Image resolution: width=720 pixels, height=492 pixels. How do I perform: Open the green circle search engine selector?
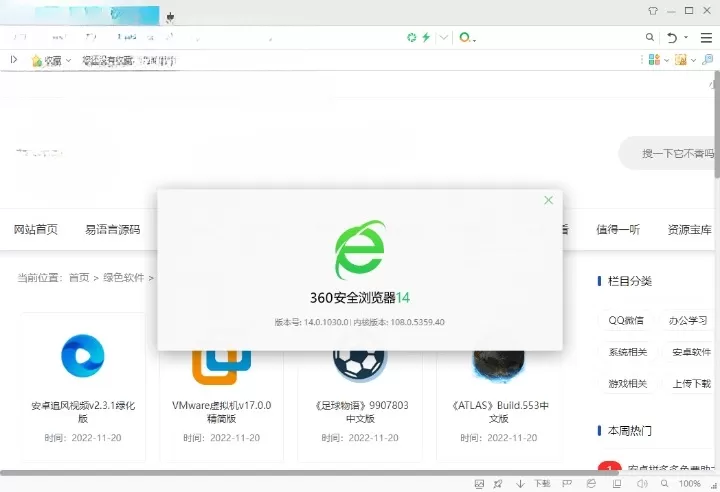point(465,37)
